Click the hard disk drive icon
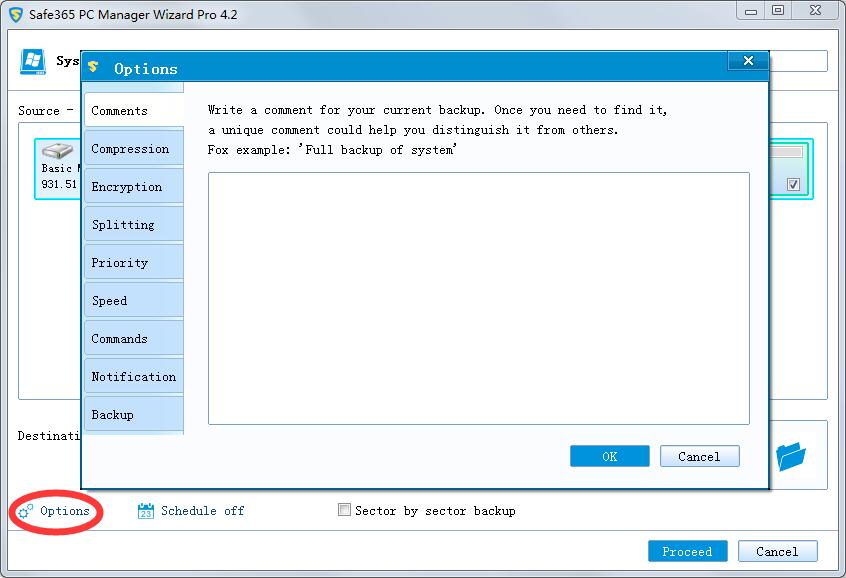Screen dimensions: 846x578 click(x=58, y=151)
